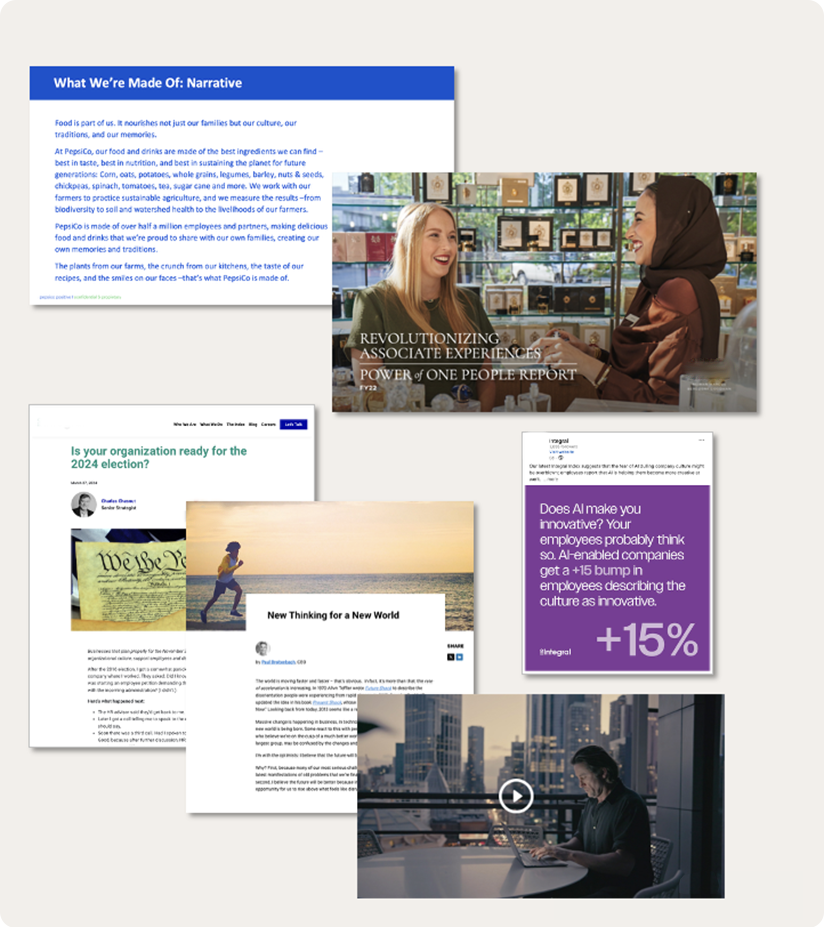
Task: Open the What We Do nav item
Action: [211, 424]
